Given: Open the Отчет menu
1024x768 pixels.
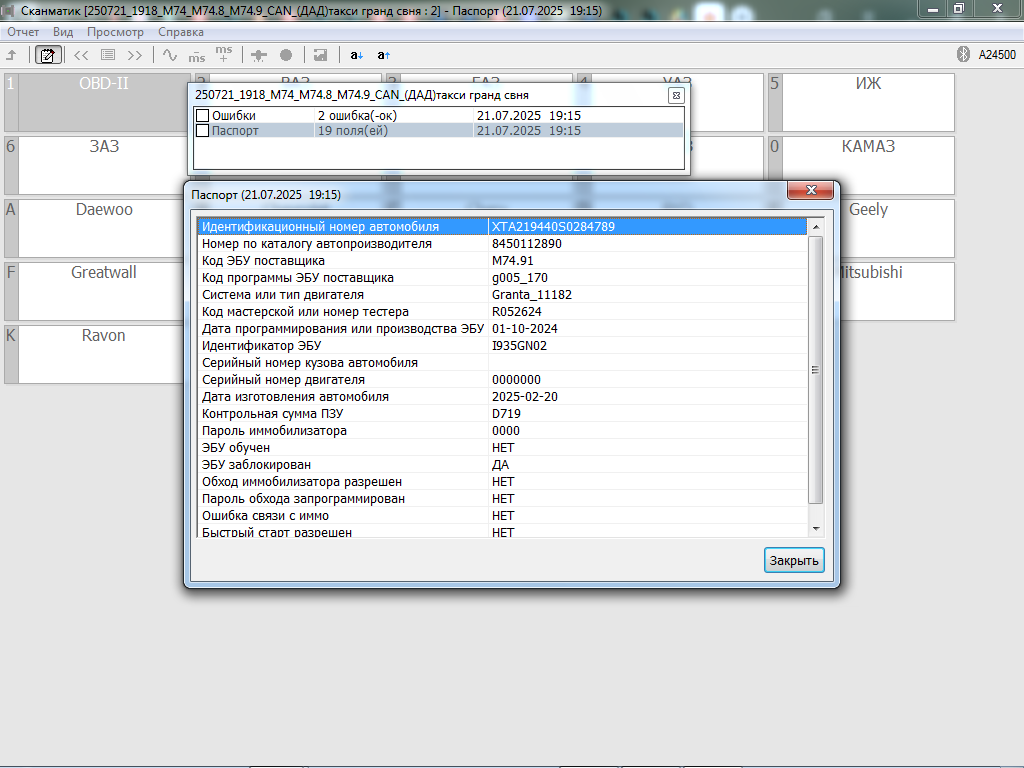Looking at the screenshot, I should tap(23, 32).
